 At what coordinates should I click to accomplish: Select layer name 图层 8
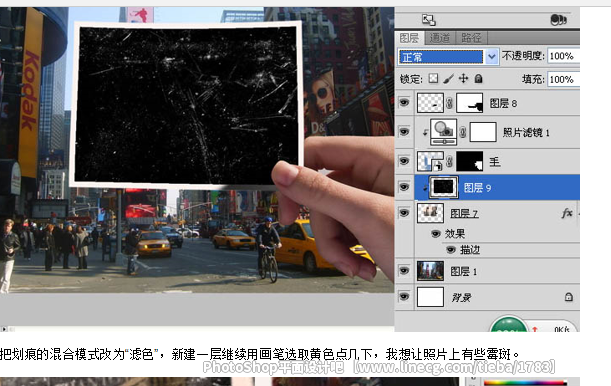[x=503, y=103]
